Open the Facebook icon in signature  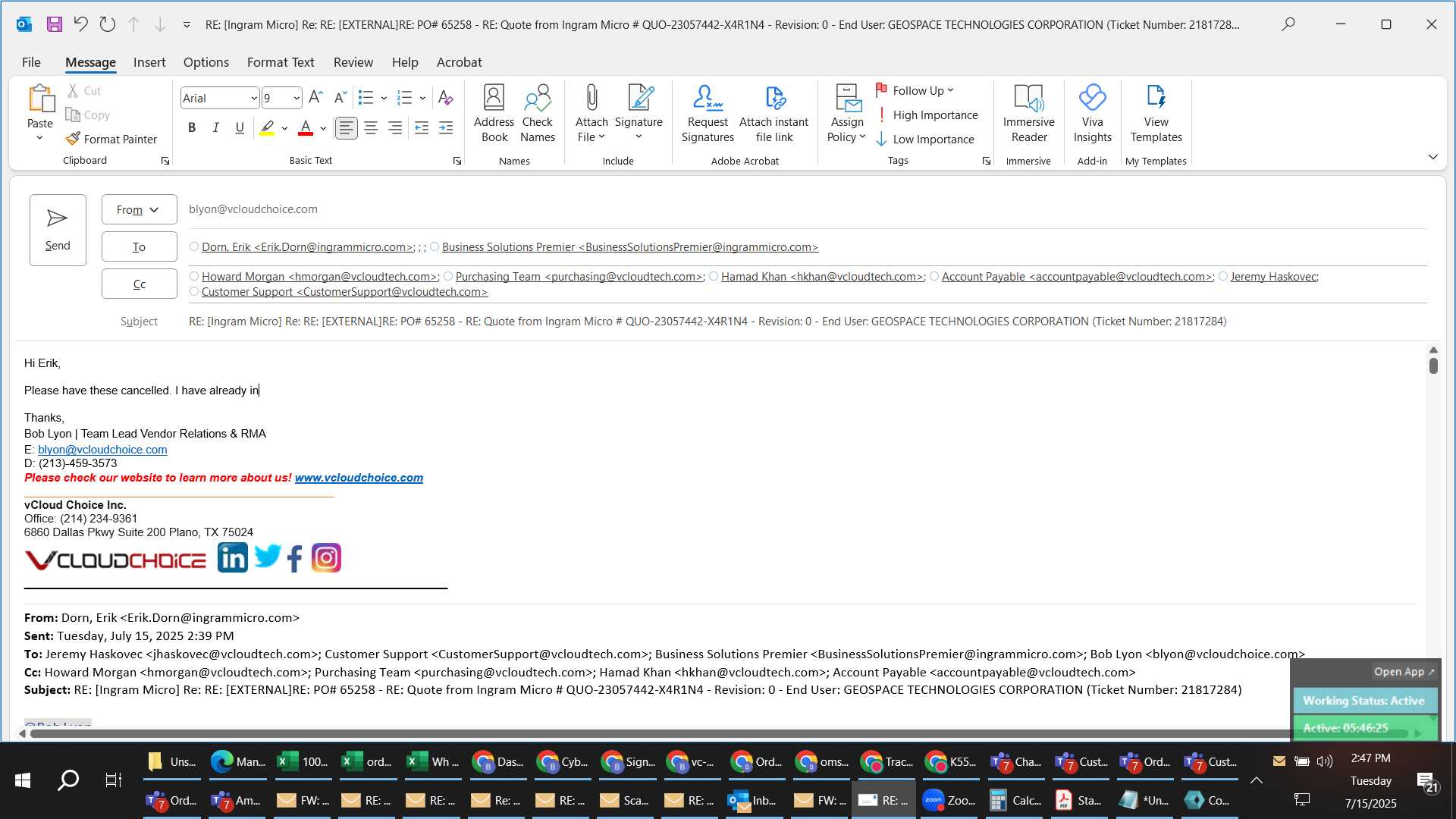(x=295, y=558)
